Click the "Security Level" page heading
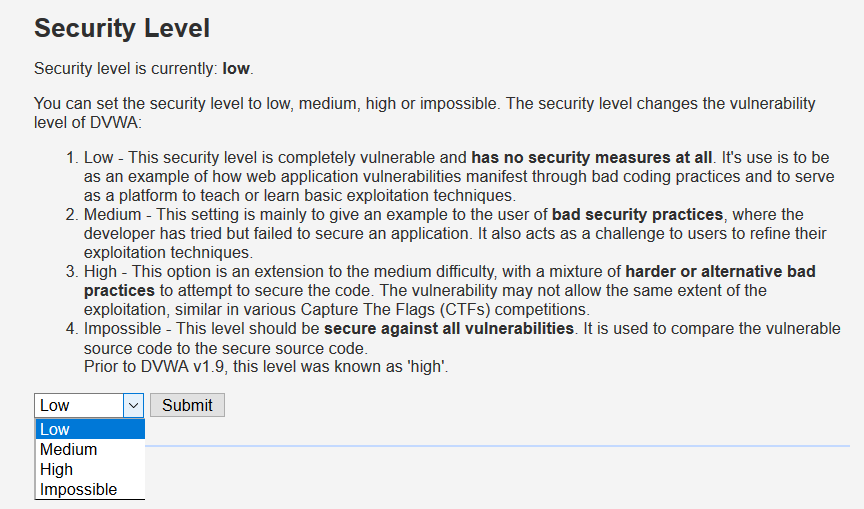 pos(122,28)
